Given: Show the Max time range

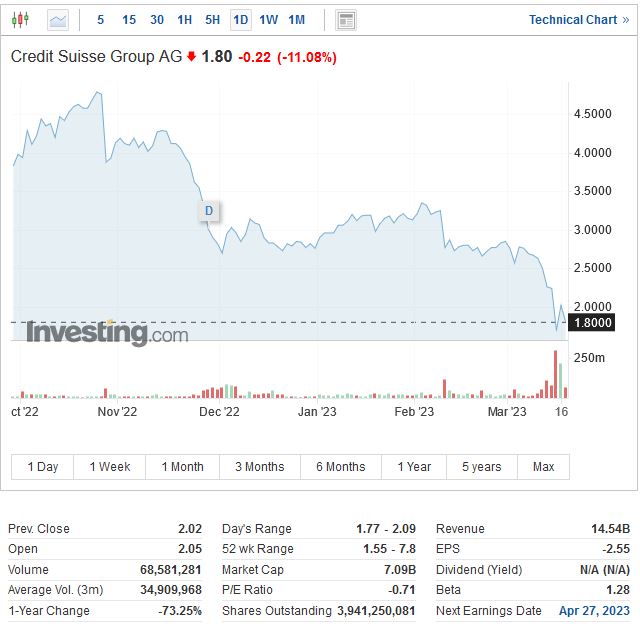Looking at the screenshot, I should click(x=543, y=467).
